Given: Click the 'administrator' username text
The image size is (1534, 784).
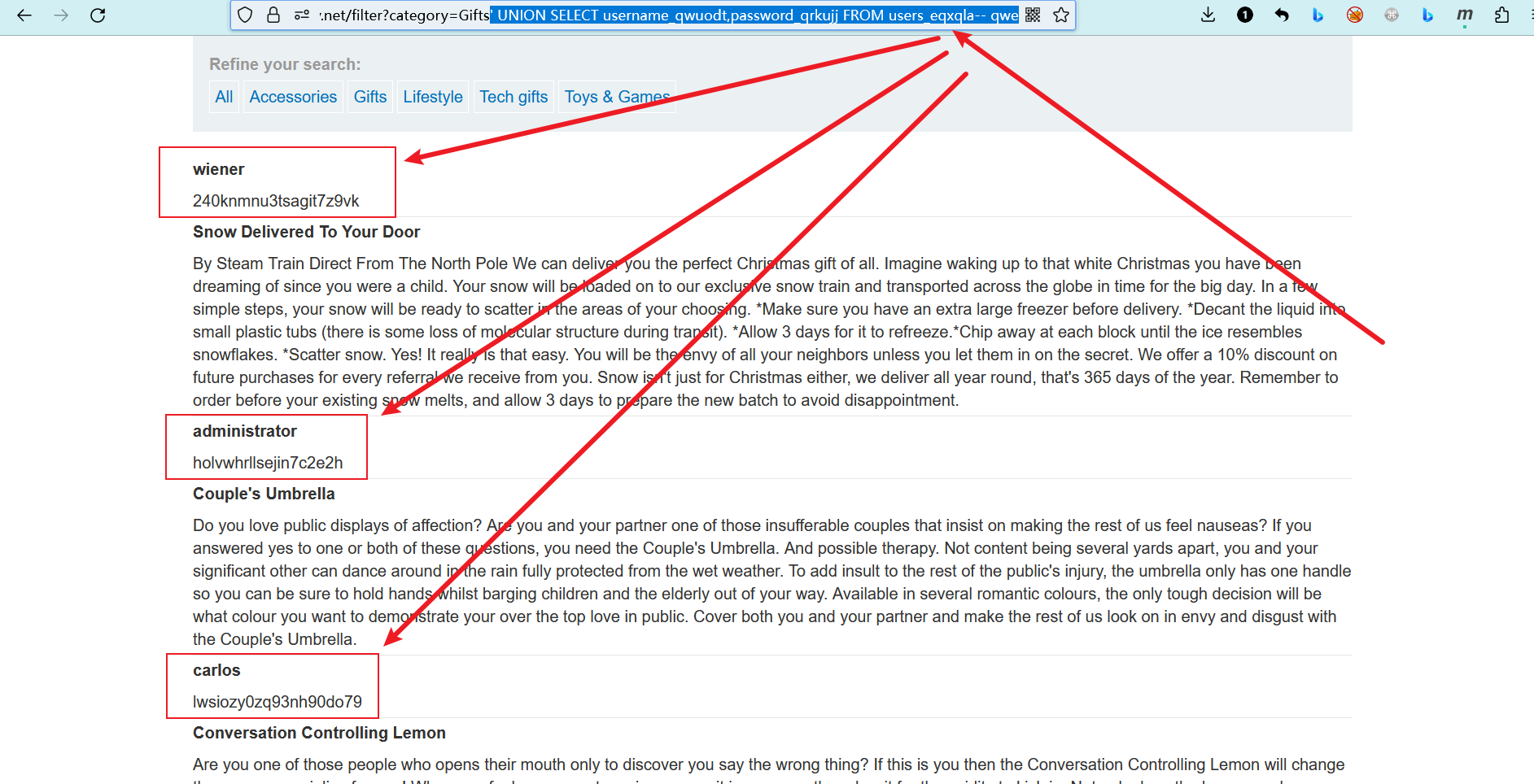Looking at the screenshot, I should pyautogui.click(x=245, y=431).
